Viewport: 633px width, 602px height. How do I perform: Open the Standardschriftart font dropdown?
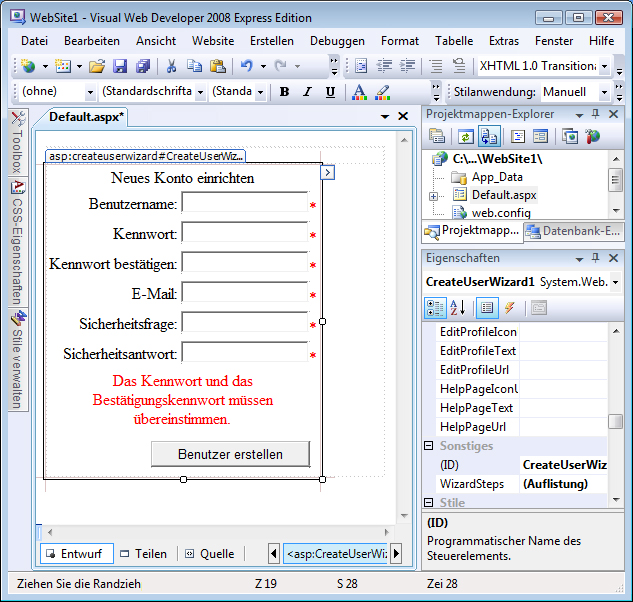coord(200,92)
